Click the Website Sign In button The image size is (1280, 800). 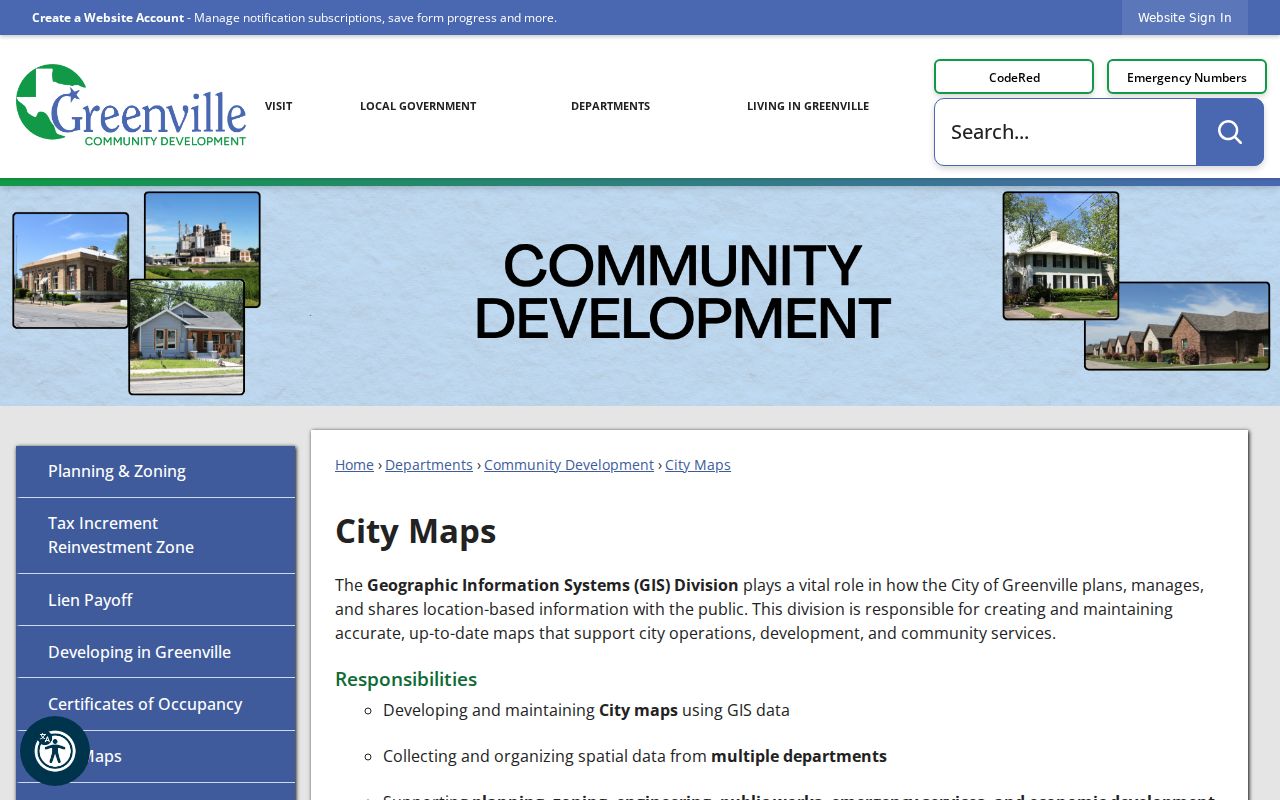coord(1184,17)
